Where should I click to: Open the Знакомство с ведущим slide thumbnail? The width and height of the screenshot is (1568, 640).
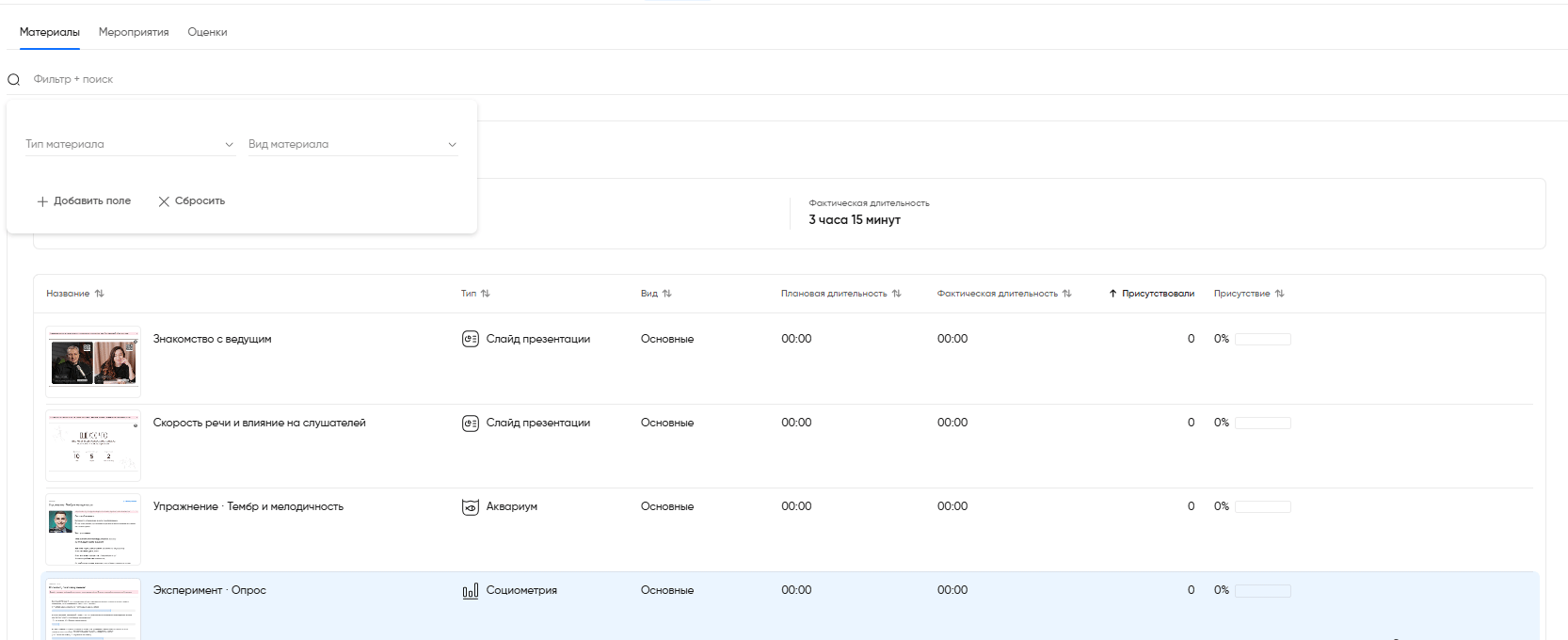(x=93, y=361)
